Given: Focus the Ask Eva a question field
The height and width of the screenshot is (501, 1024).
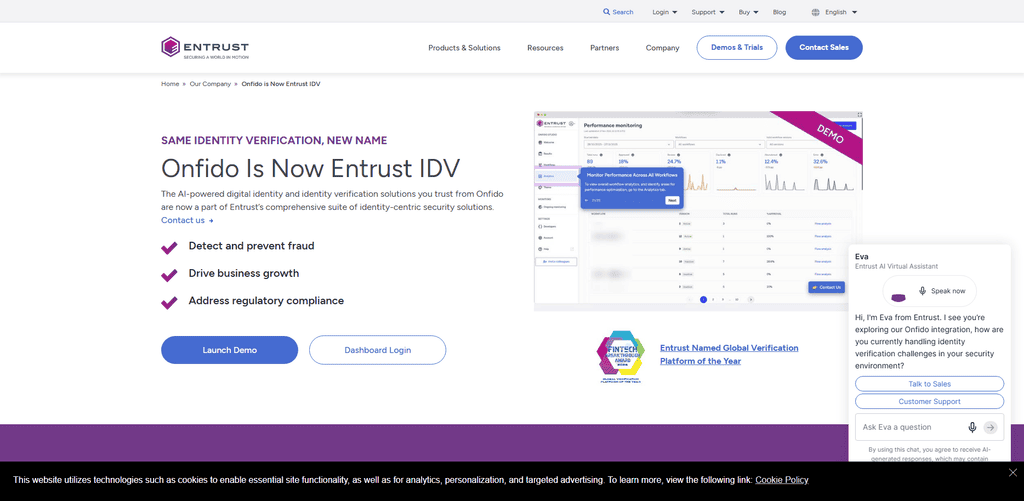Looking at the screenshot, I should [x=912, y=427].
